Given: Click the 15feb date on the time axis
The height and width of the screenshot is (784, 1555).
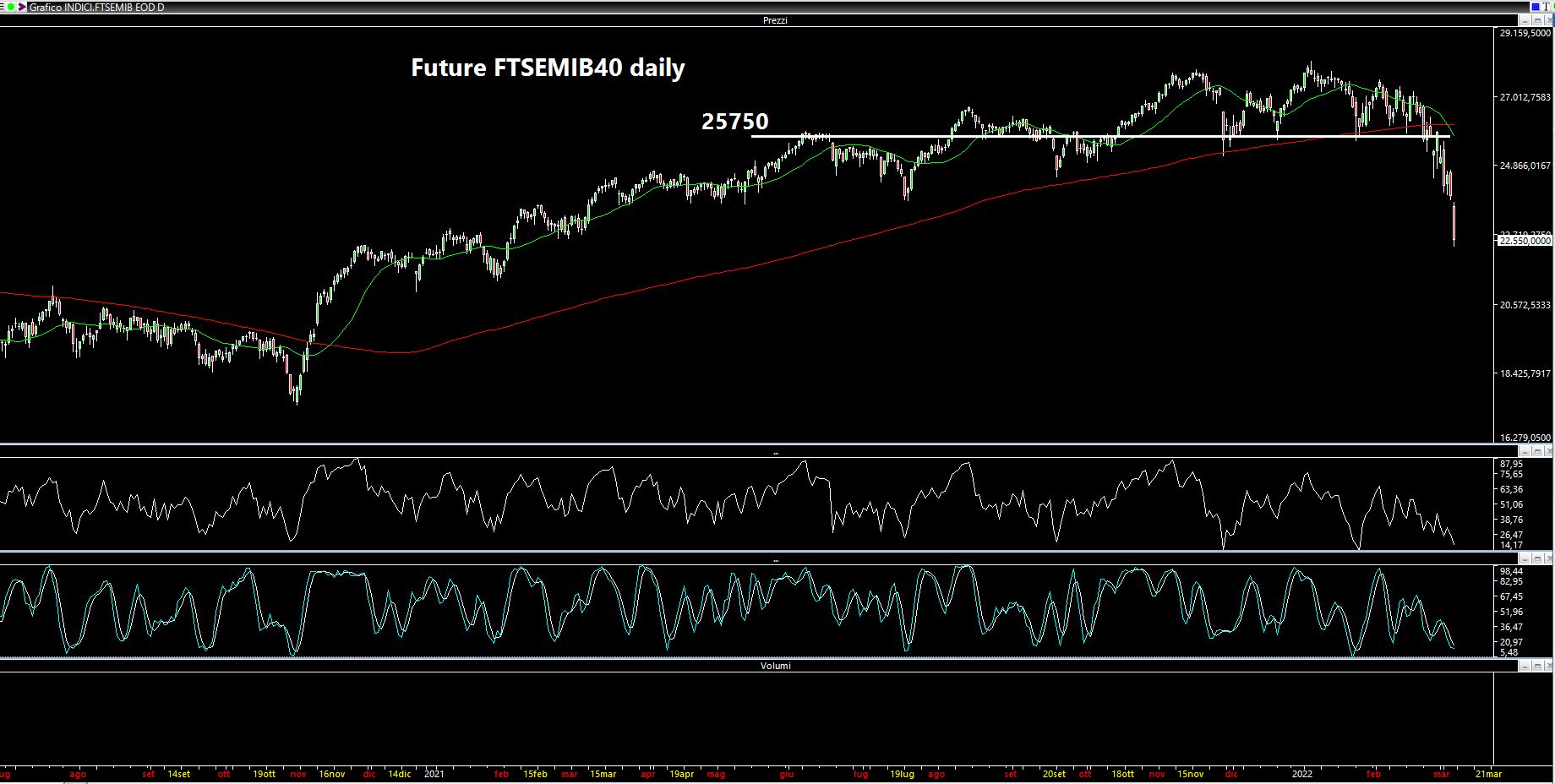Looking at the screenshot, I should [534, 773].
